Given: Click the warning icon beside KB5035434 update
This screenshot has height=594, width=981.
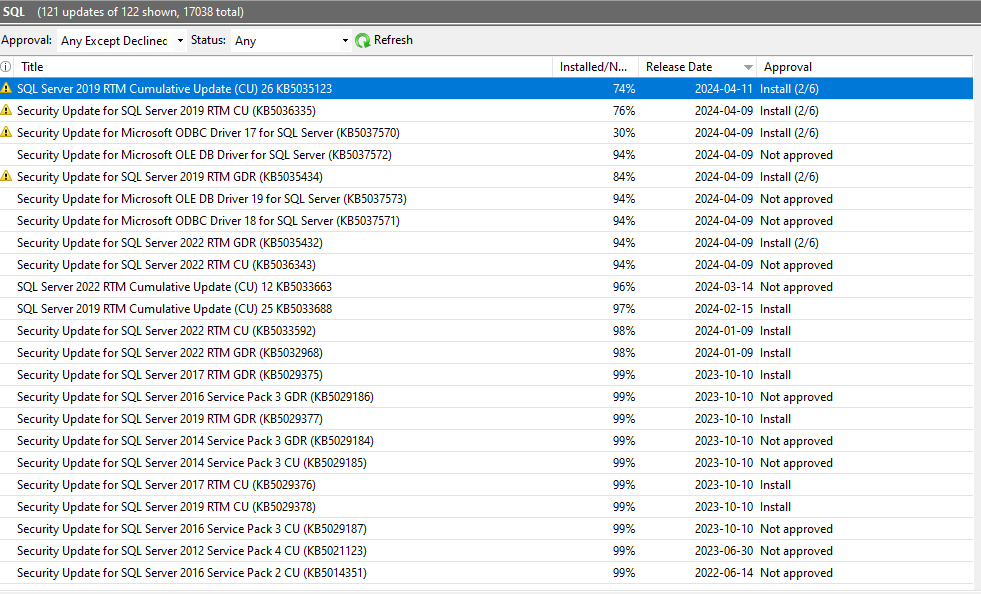Looking at the screenshot, I should click(6, 176).
